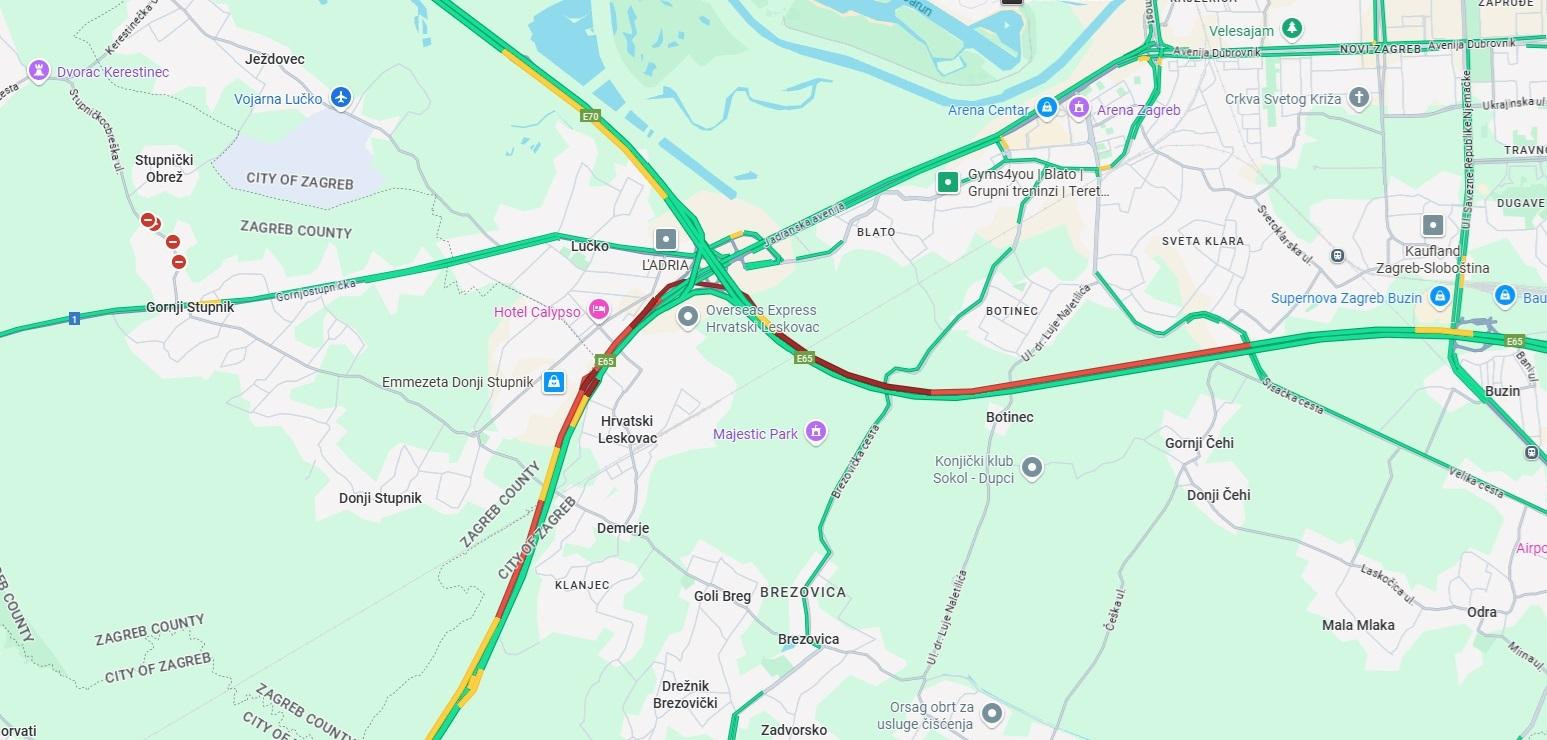Click the Arena Zagreb venue icon
The height and width of the screenshot is (740, 1547).
(1078, 107)
